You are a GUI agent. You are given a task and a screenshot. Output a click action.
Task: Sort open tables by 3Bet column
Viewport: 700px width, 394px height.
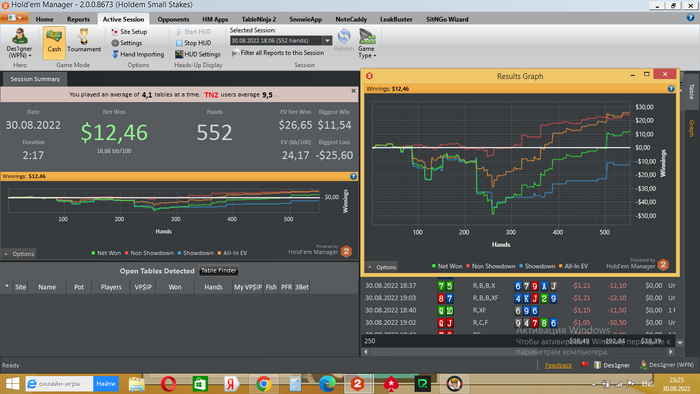(302, 287)
